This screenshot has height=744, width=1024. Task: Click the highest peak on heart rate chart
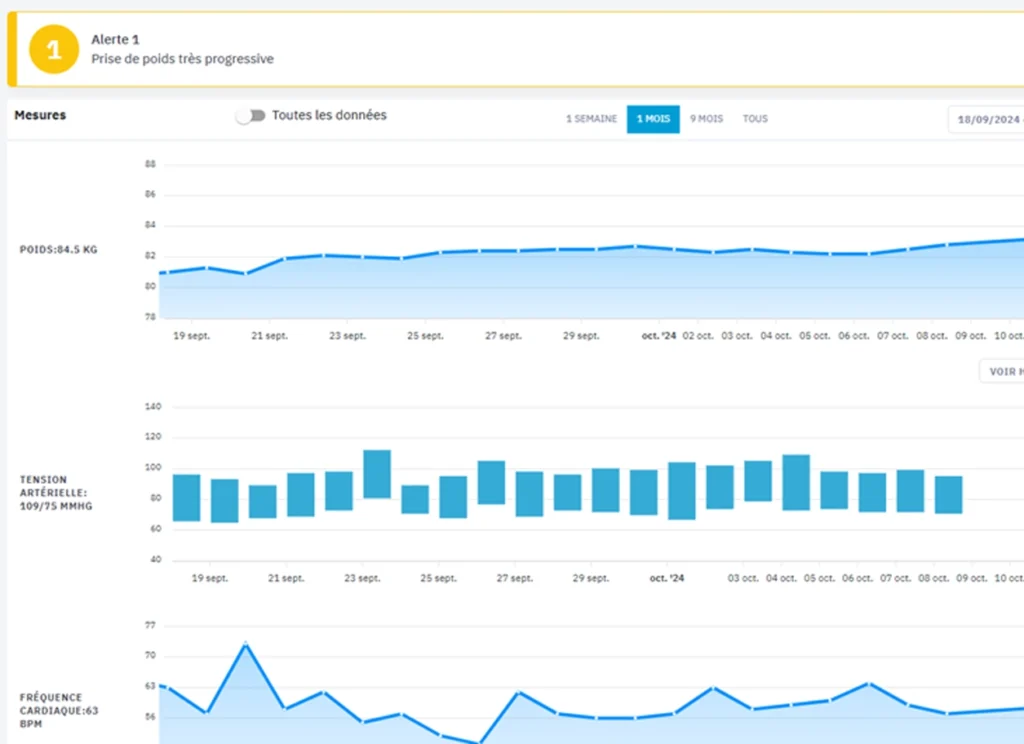[245, 644]
